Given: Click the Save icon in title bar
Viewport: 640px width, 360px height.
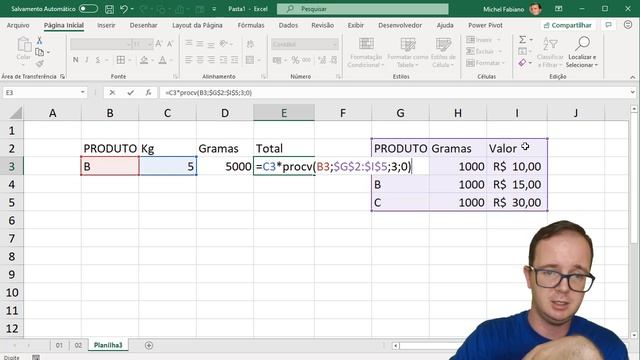Looking at the screenshot, I should pyautogui.click(x=109, y=9).
